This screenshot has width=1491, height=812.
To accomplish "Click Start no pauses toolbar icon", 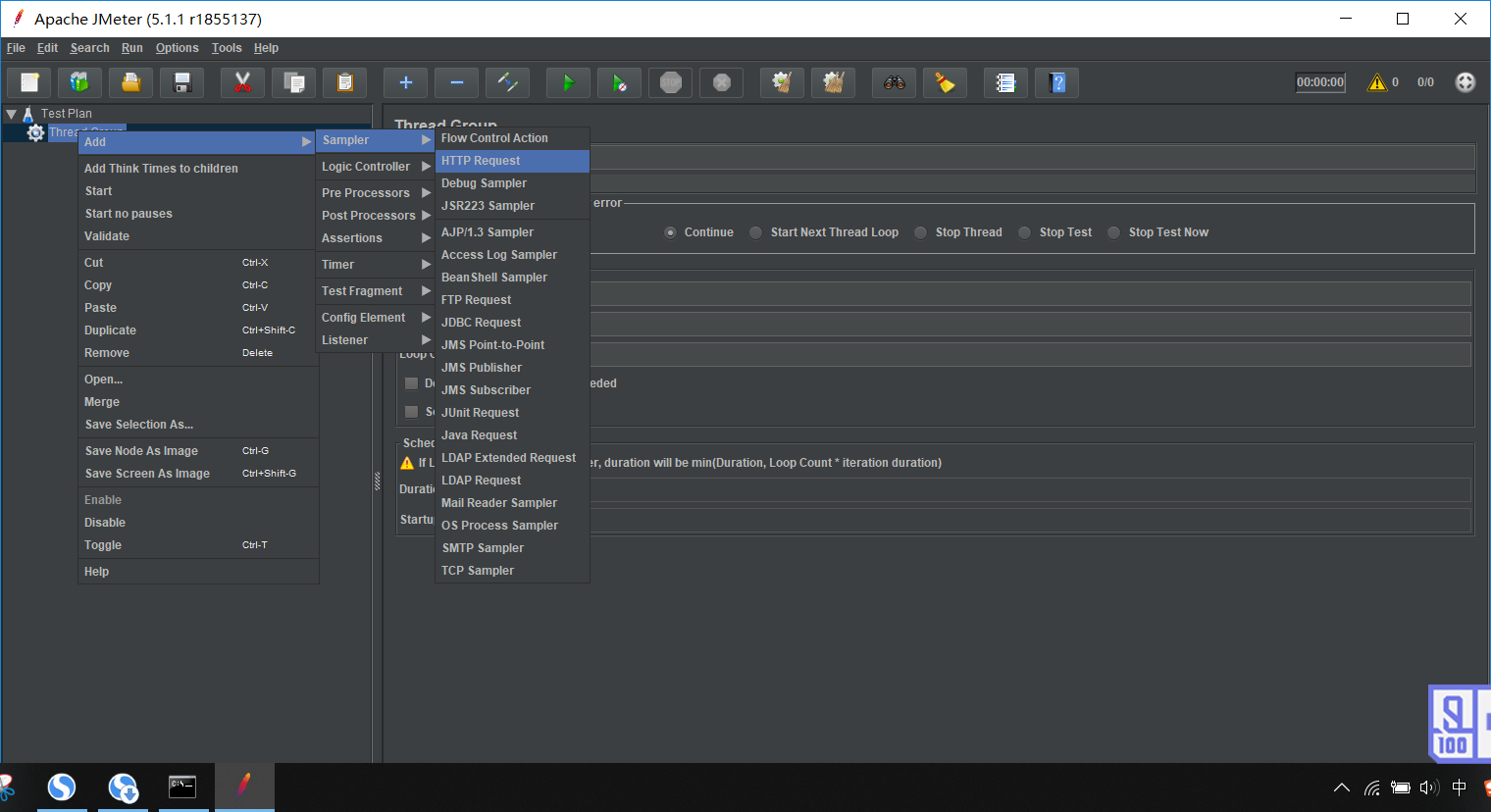I will coord(619,83).
